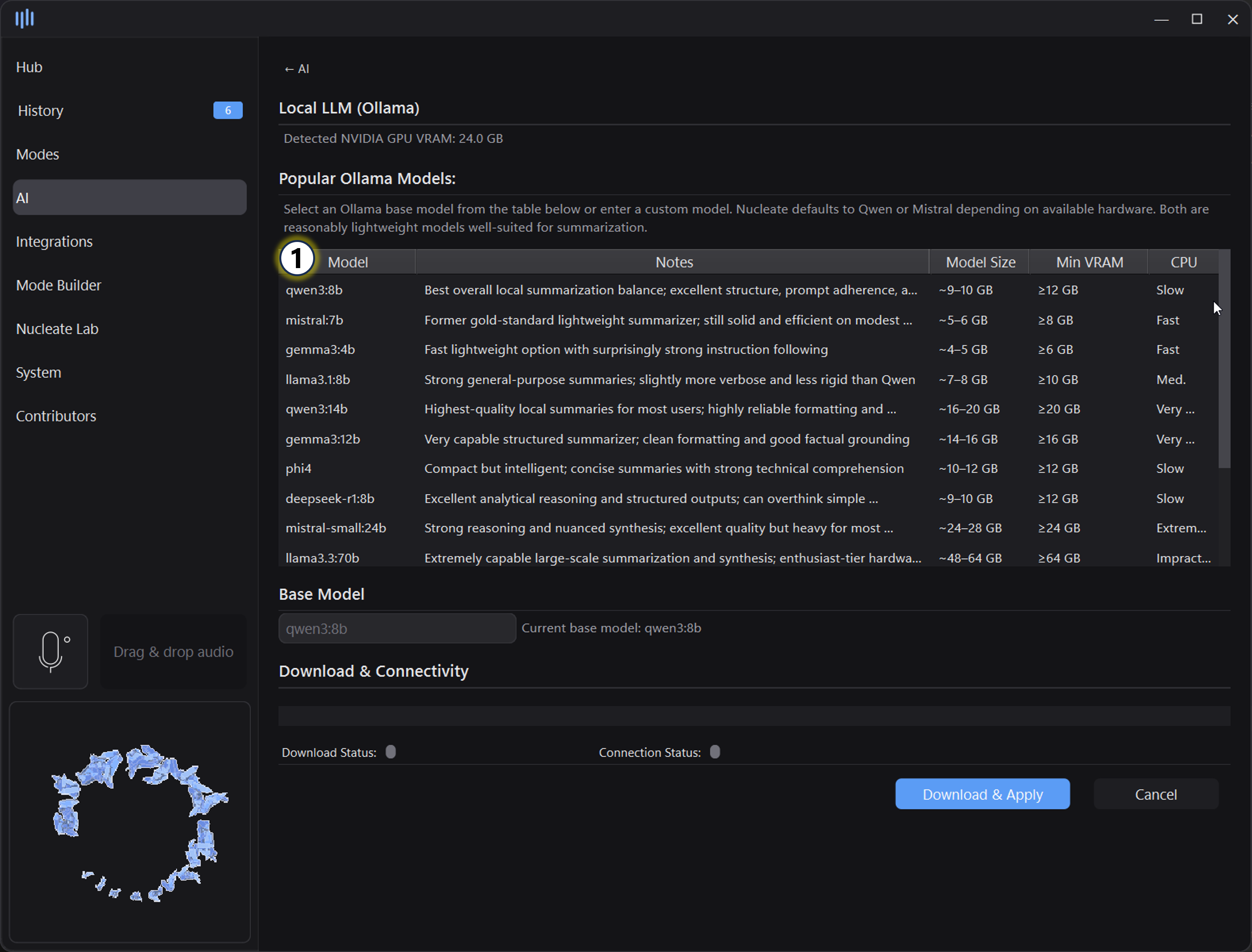This screenshot has width=1252, height=952.
Task: Click the Cancel button
Action: pos(1156,794)
